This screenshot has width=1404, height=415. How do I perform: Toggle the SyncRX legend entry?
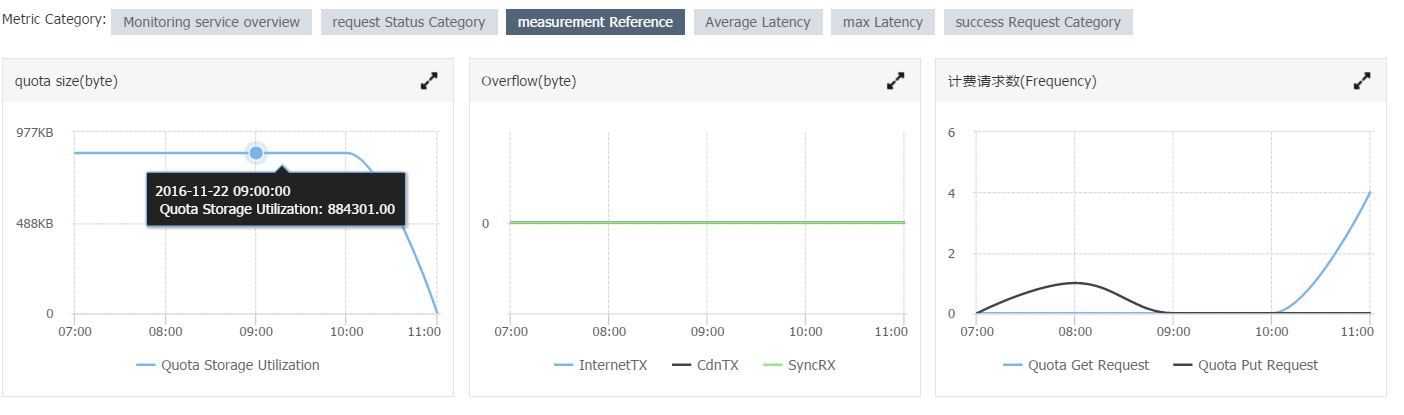point(798,365)
